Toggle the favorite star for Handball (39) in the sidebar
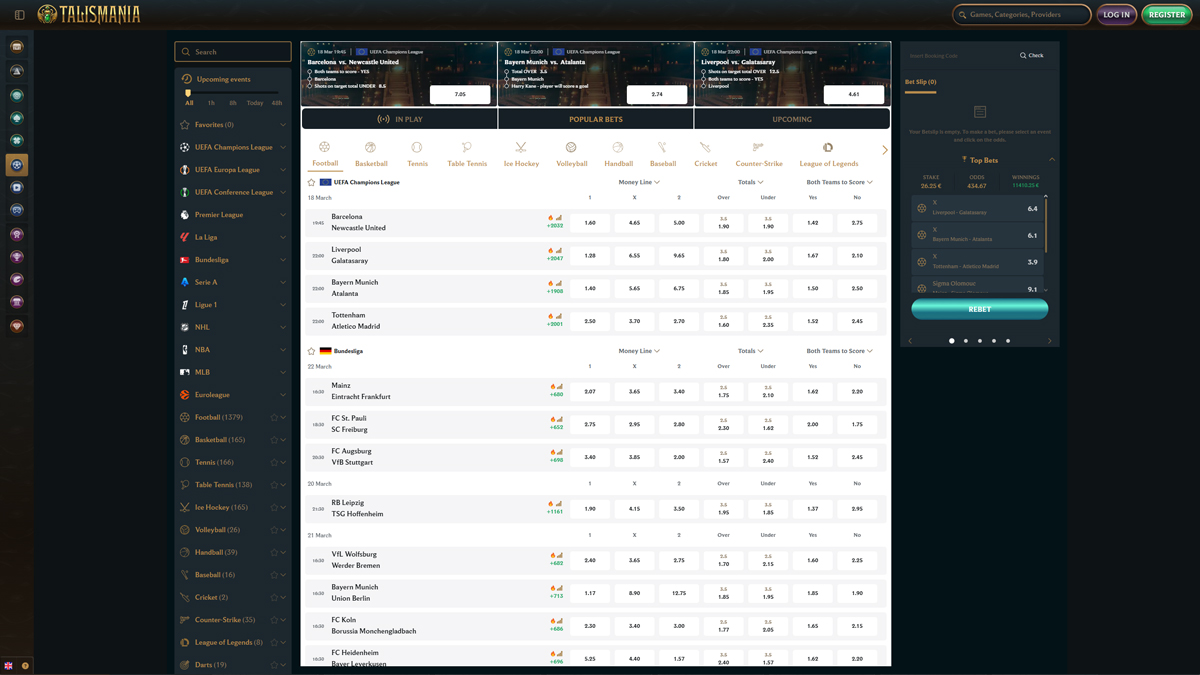 tap(274, 552)
